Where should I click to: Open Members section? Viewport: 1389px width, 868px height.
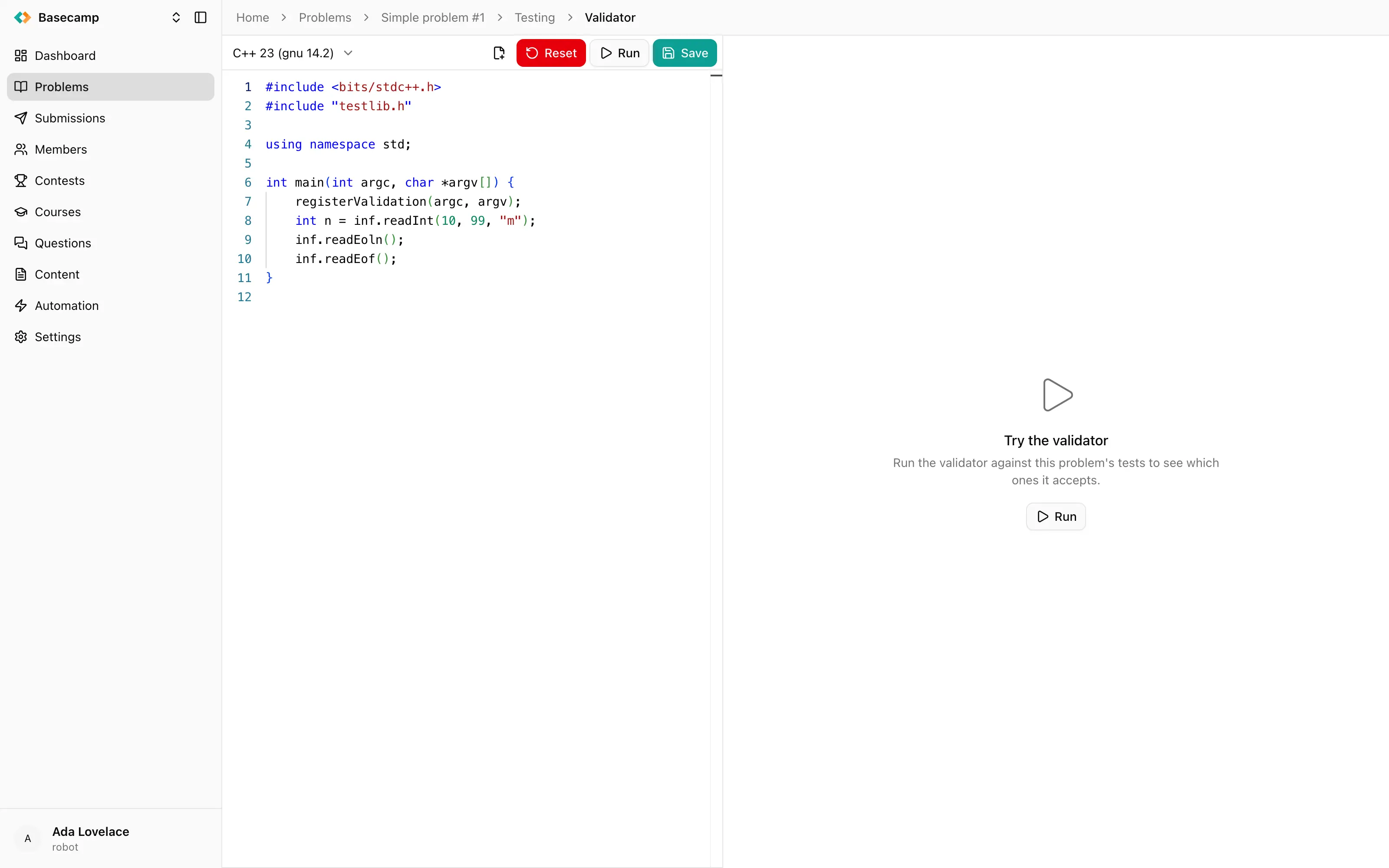[110, 149]
